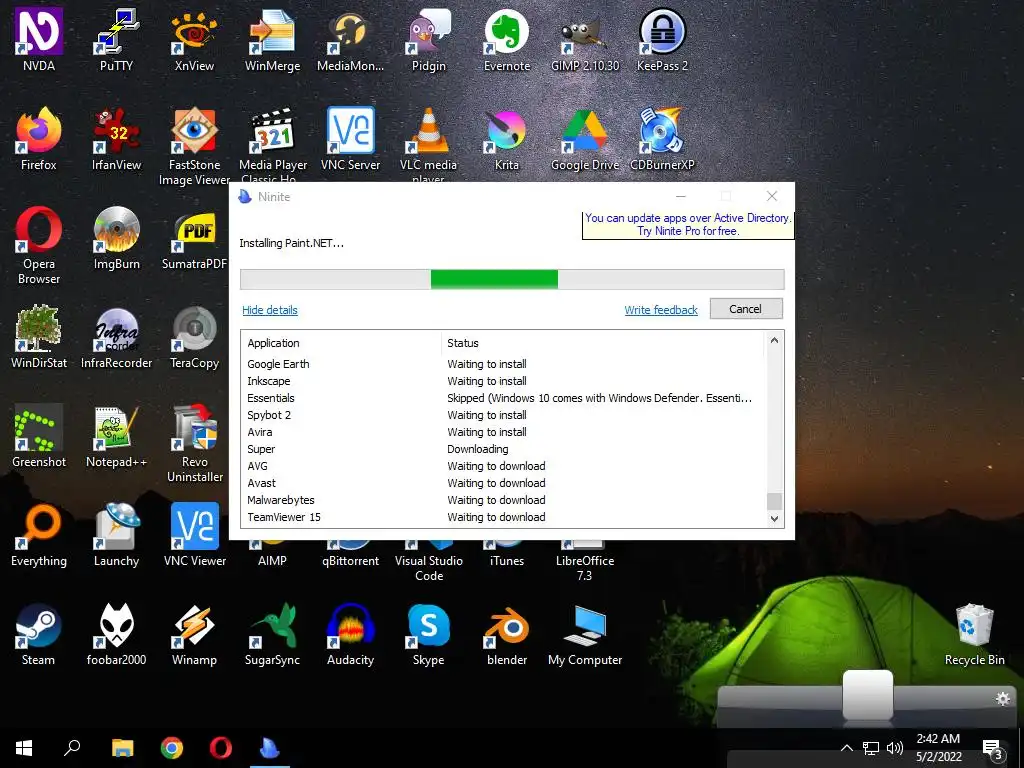Launch Audacity desktop icon
Image resolution: width=1024 pixels, height=768 pixels.
350,633
